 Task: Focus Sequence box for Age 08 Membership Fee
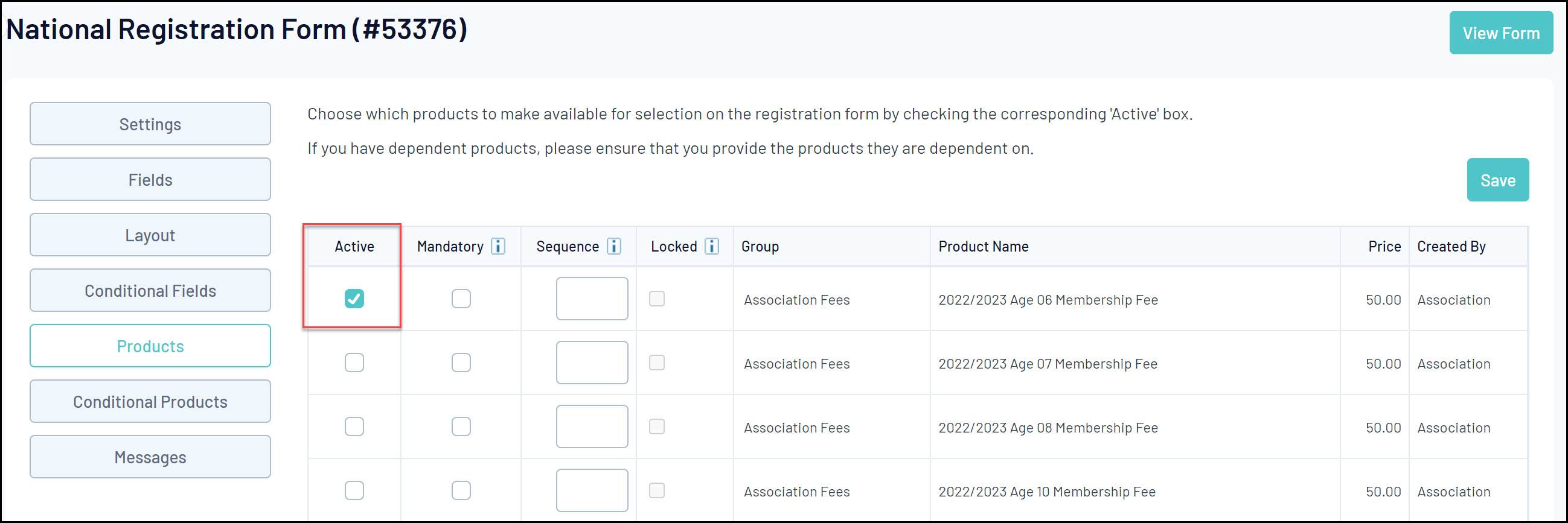[x=592, y=427]
